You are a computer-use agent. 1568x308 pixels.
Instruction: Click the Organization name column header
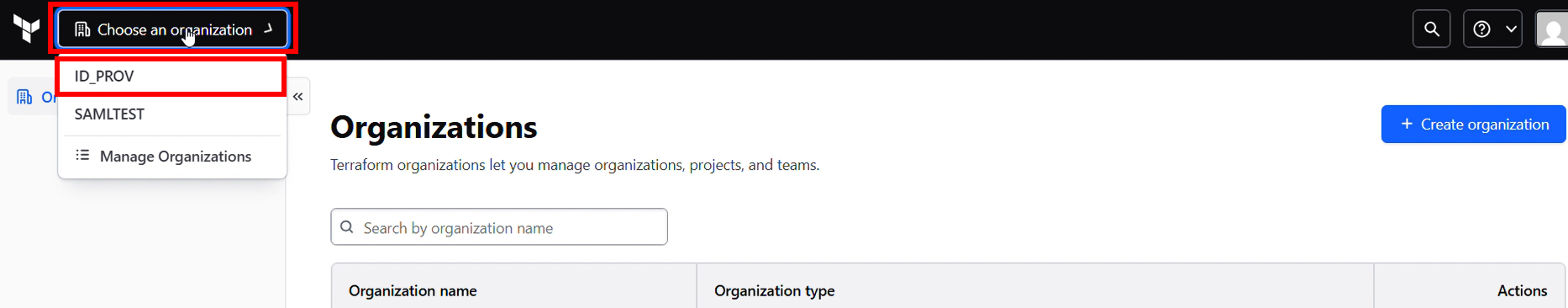point(413,291)
